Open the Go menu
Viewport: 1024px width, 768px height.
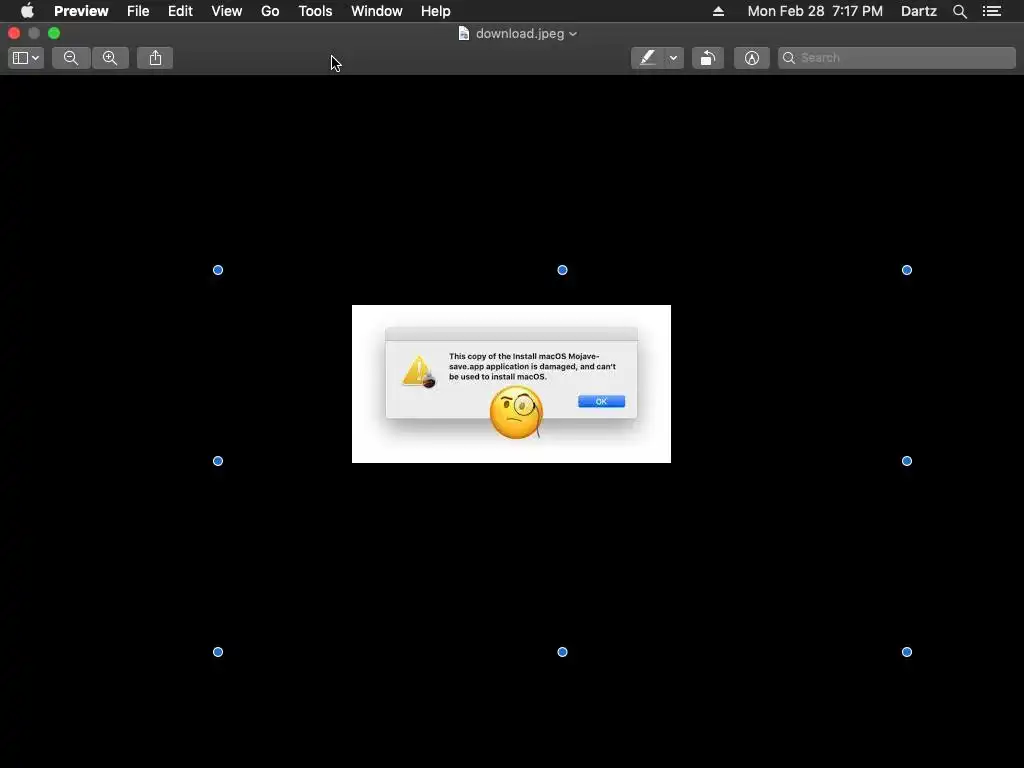coord(270,11)
